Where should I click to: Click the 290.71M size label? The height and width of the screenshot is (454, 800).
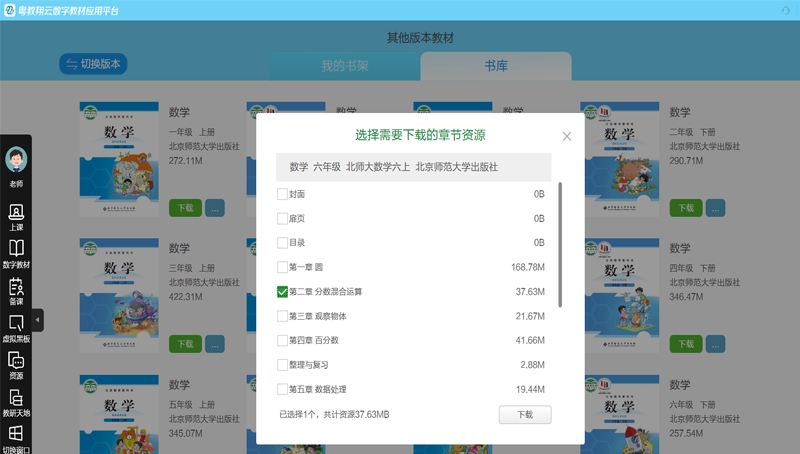point(686,161)
